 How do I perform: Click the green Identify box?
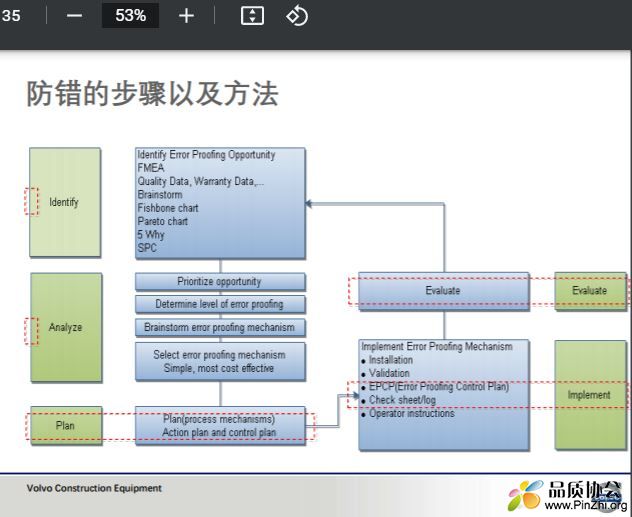tap(65, 202)
